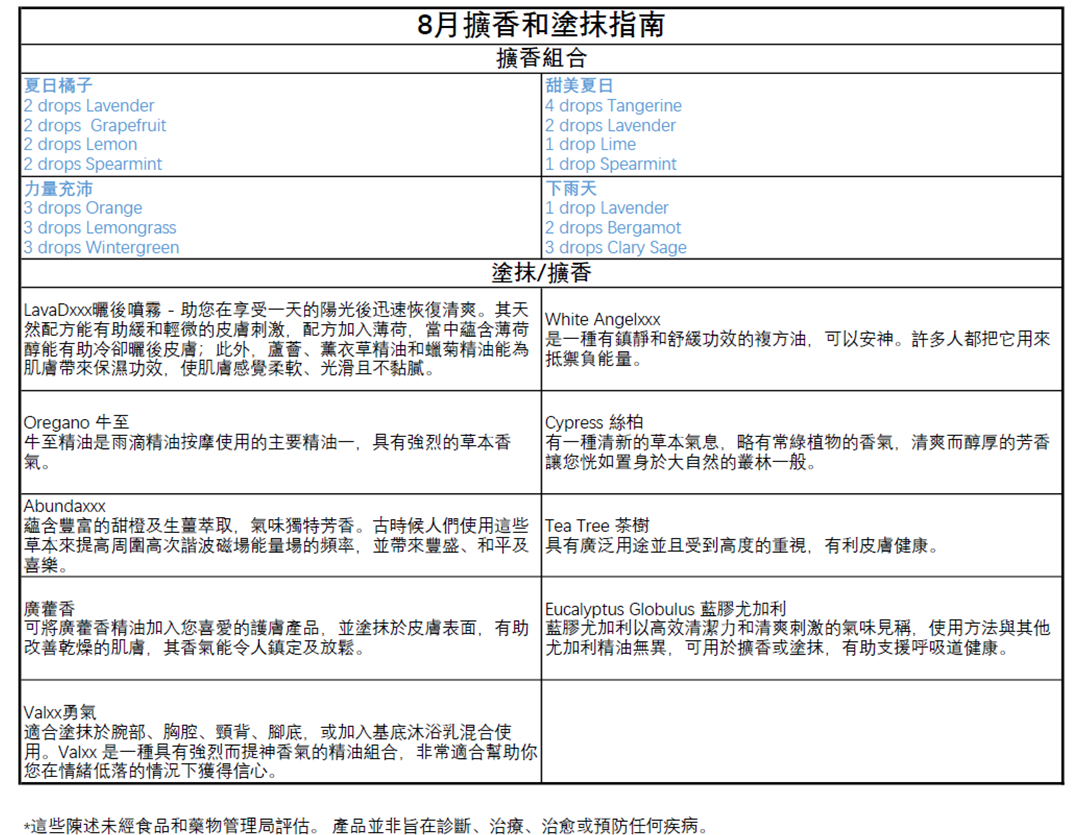
Task: Click the "2 drops Bergamot" line
Action: [x=613, y=228]
